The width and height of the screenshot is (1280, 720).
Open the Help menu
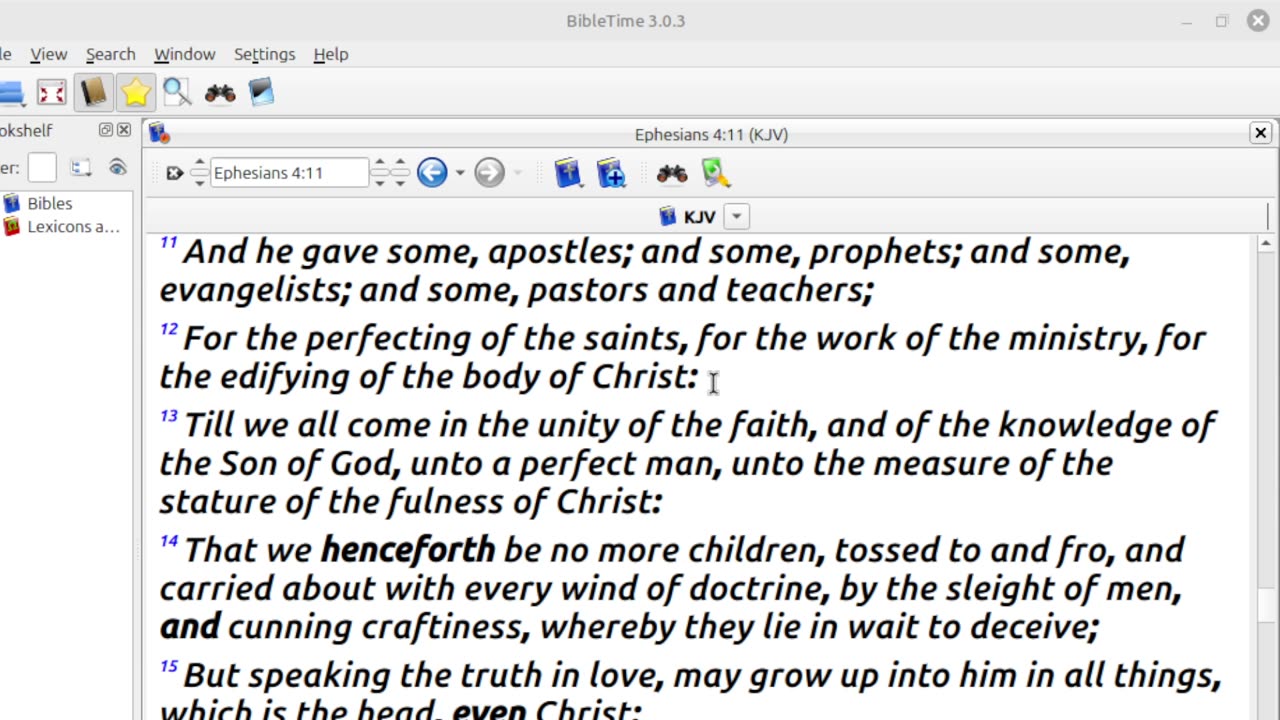tap(331, 54)
